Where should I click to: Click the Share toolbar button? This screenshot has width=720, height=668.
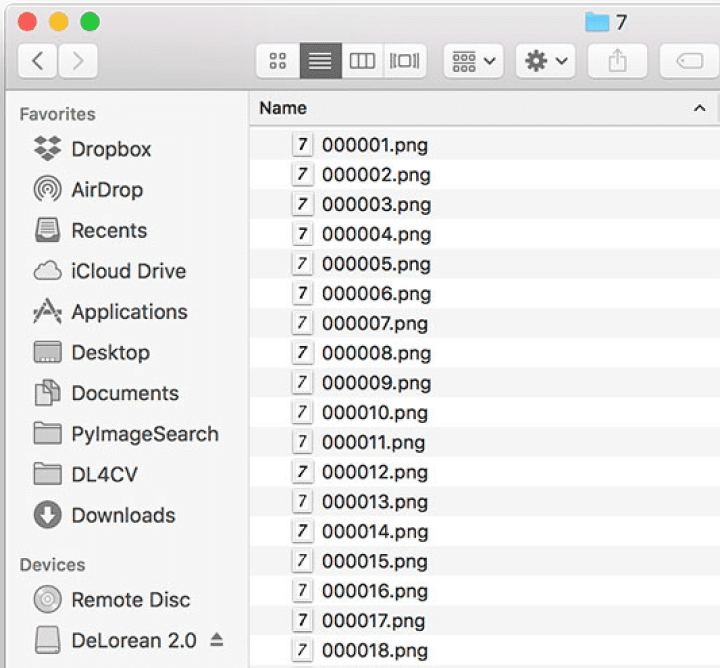(x=617, y=61)
